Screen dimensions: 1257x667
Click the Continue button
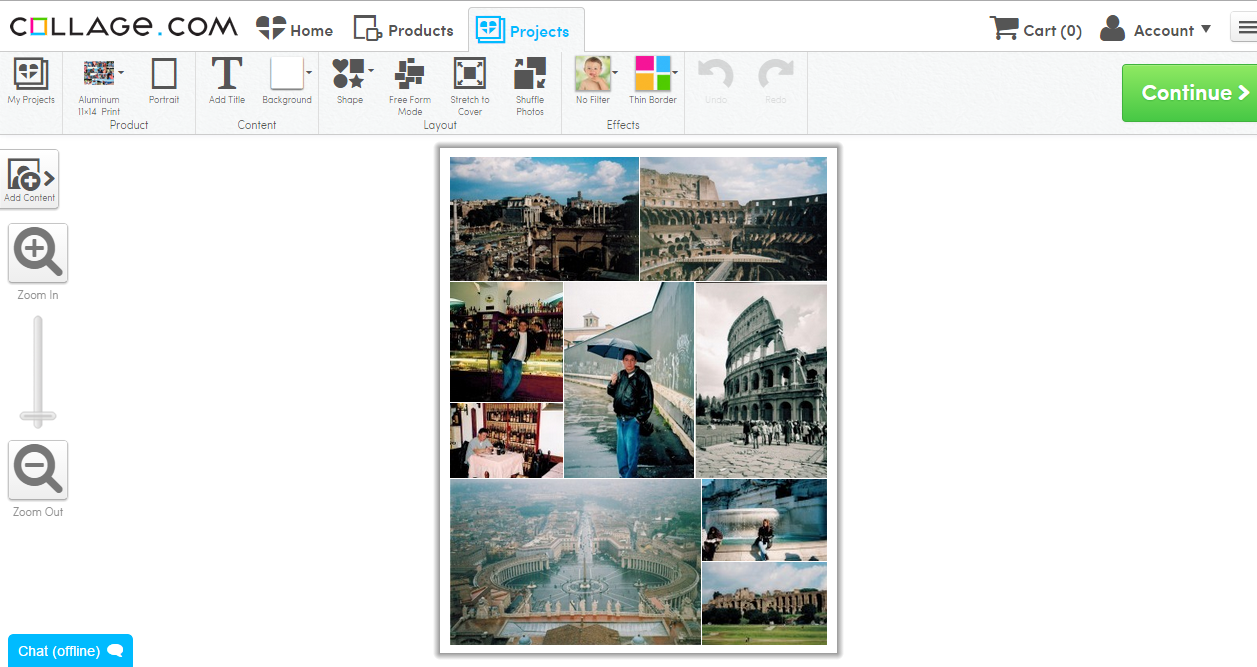pos(1190,93)
